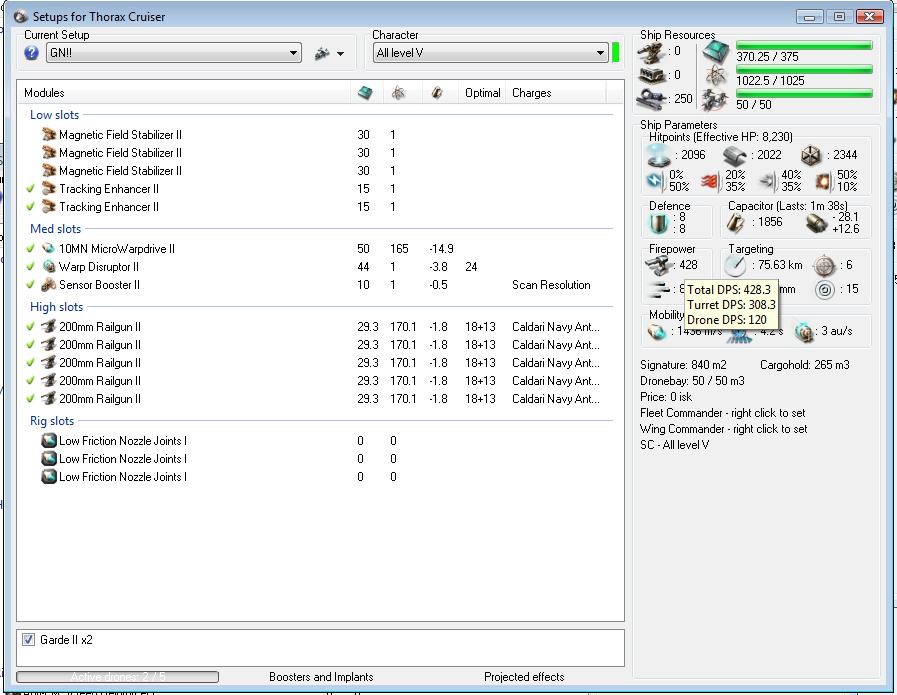Toggle the Warp Disruptor II active checkmark
This screenshot has width=897, height=695.
(x=30, y=267)
